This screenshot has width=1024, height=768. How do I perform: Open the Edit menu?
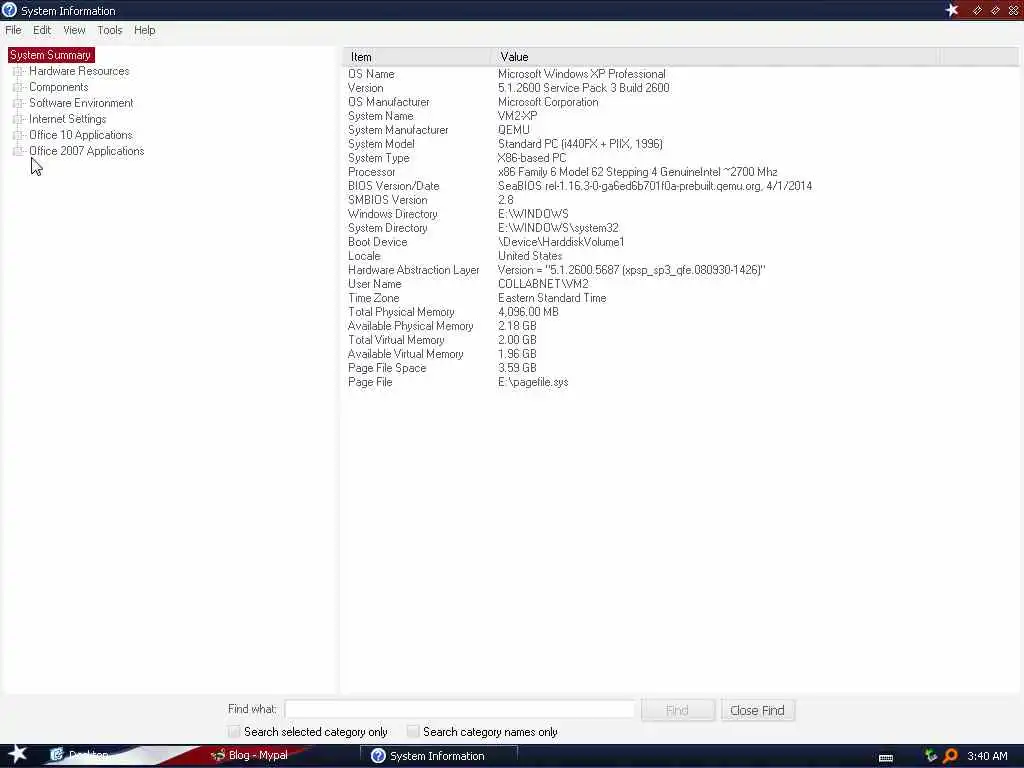tap(42, 30)
